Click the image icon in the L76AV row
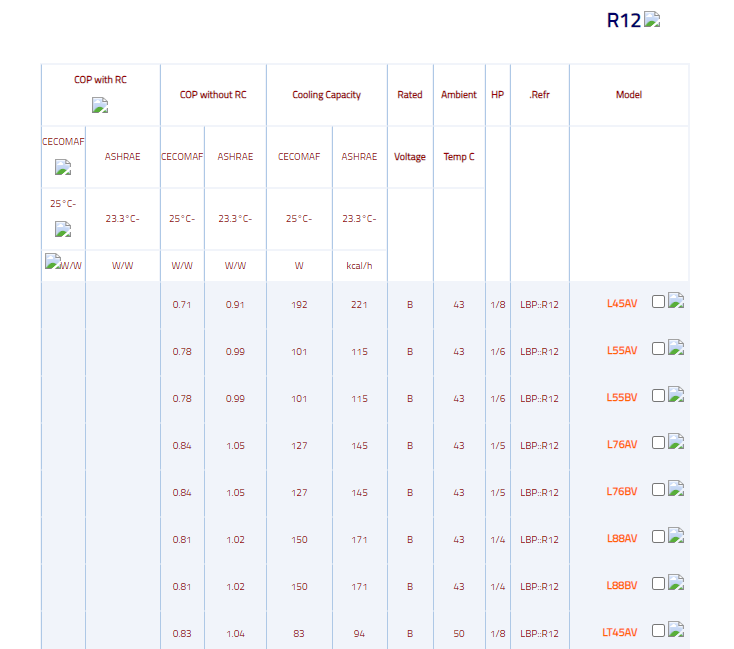Screen dimensions: 734x649 point(676,443)
